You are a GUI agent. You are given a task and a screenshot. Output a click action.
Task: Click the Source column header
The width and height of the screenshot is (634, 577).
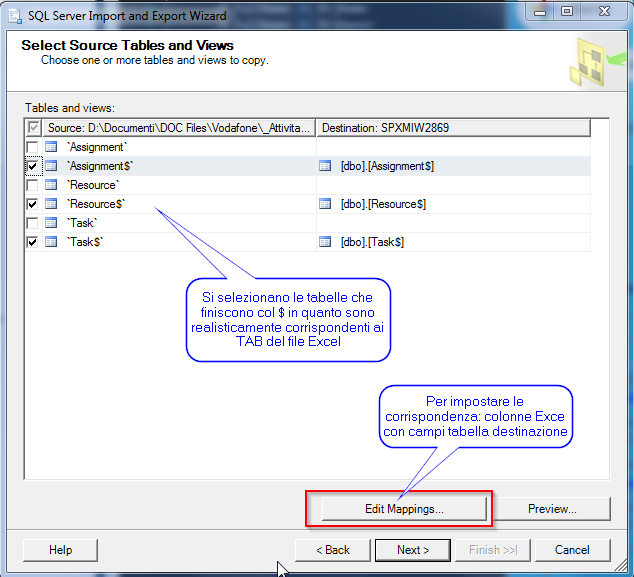click(x=178, y=128)
